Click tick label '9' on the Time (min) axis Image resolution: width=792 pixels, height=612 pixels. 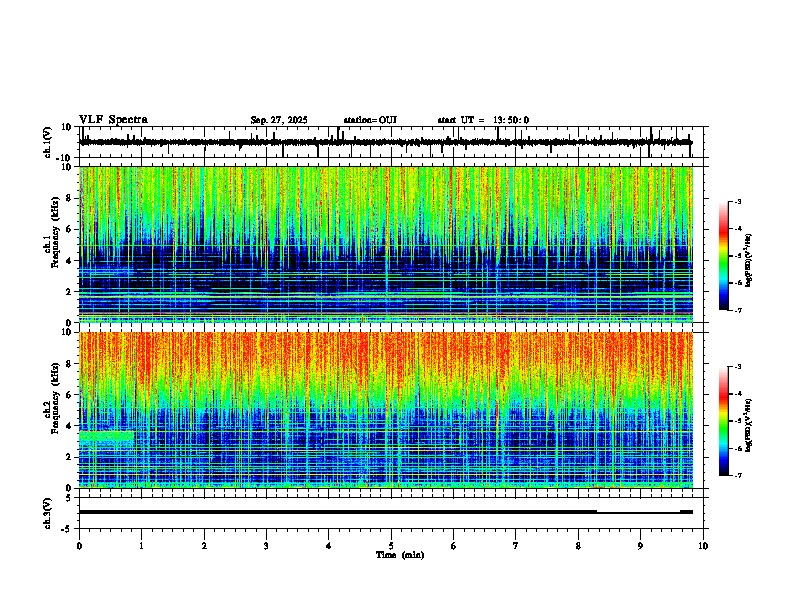tap(640, 546)
